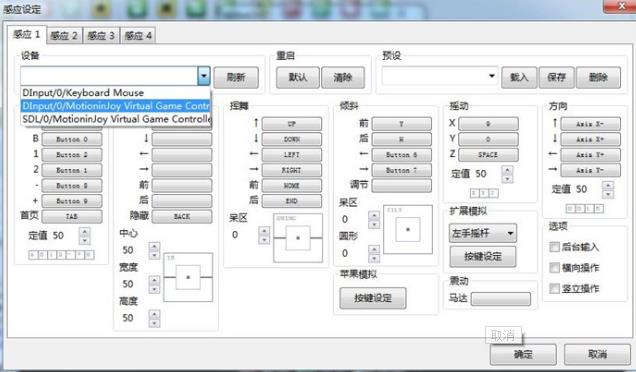
Task: Remap the 挥舞 up key showing UP
Action: tap(292, 124)
